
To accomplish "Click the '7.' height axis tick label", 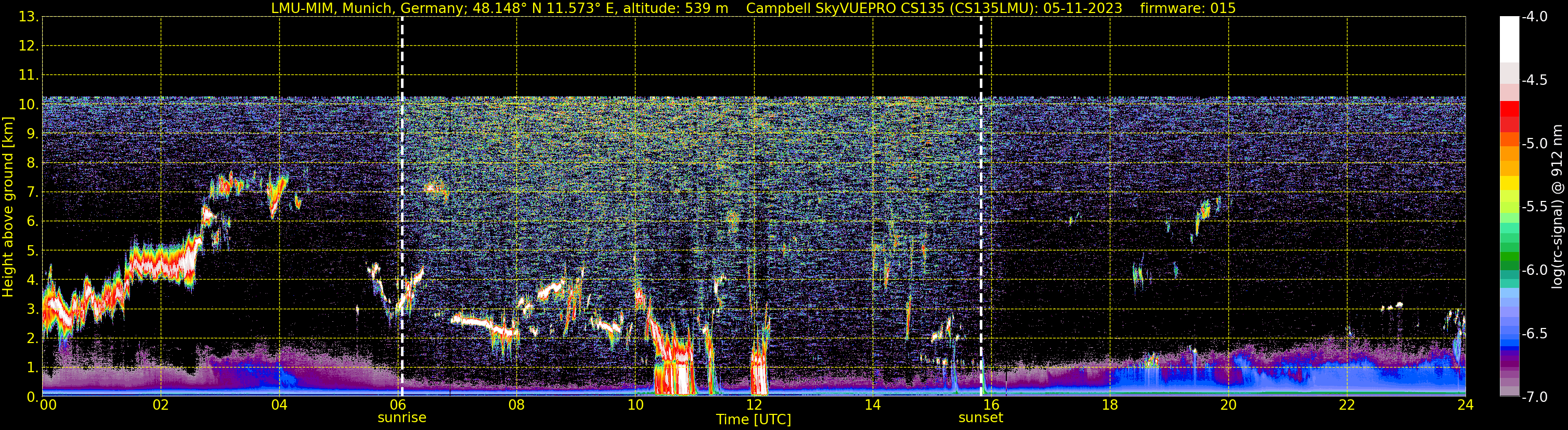I will (32, 192).
